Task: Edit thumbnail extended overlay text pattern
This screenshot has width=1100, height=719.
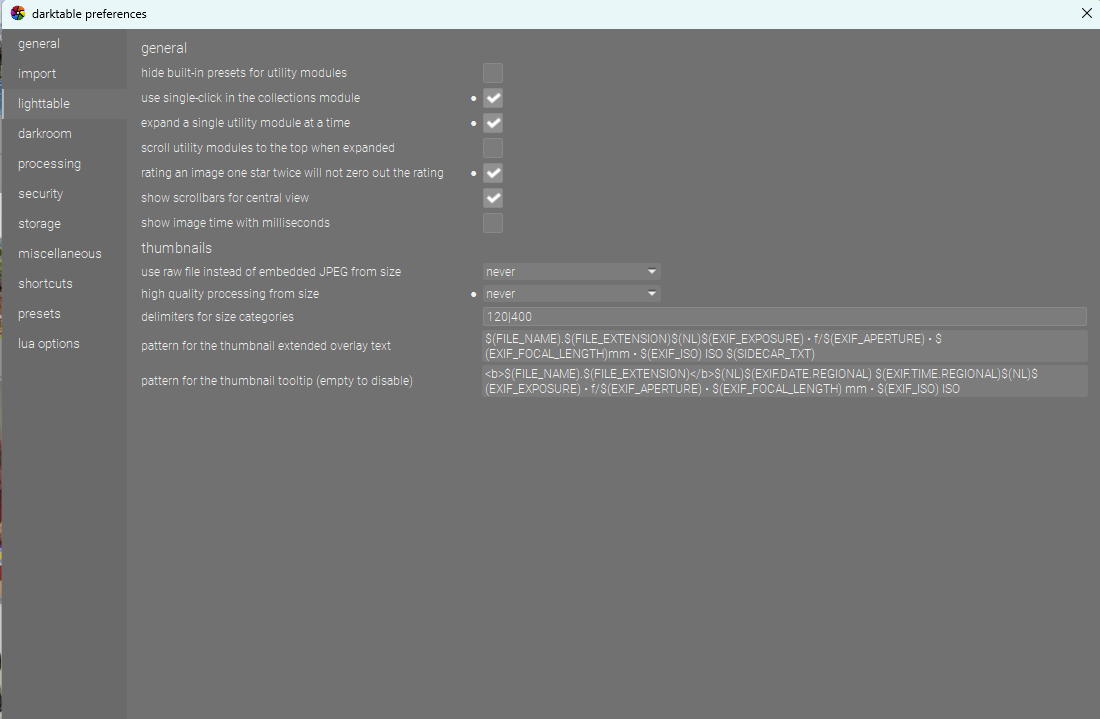Action: point(784,346)
